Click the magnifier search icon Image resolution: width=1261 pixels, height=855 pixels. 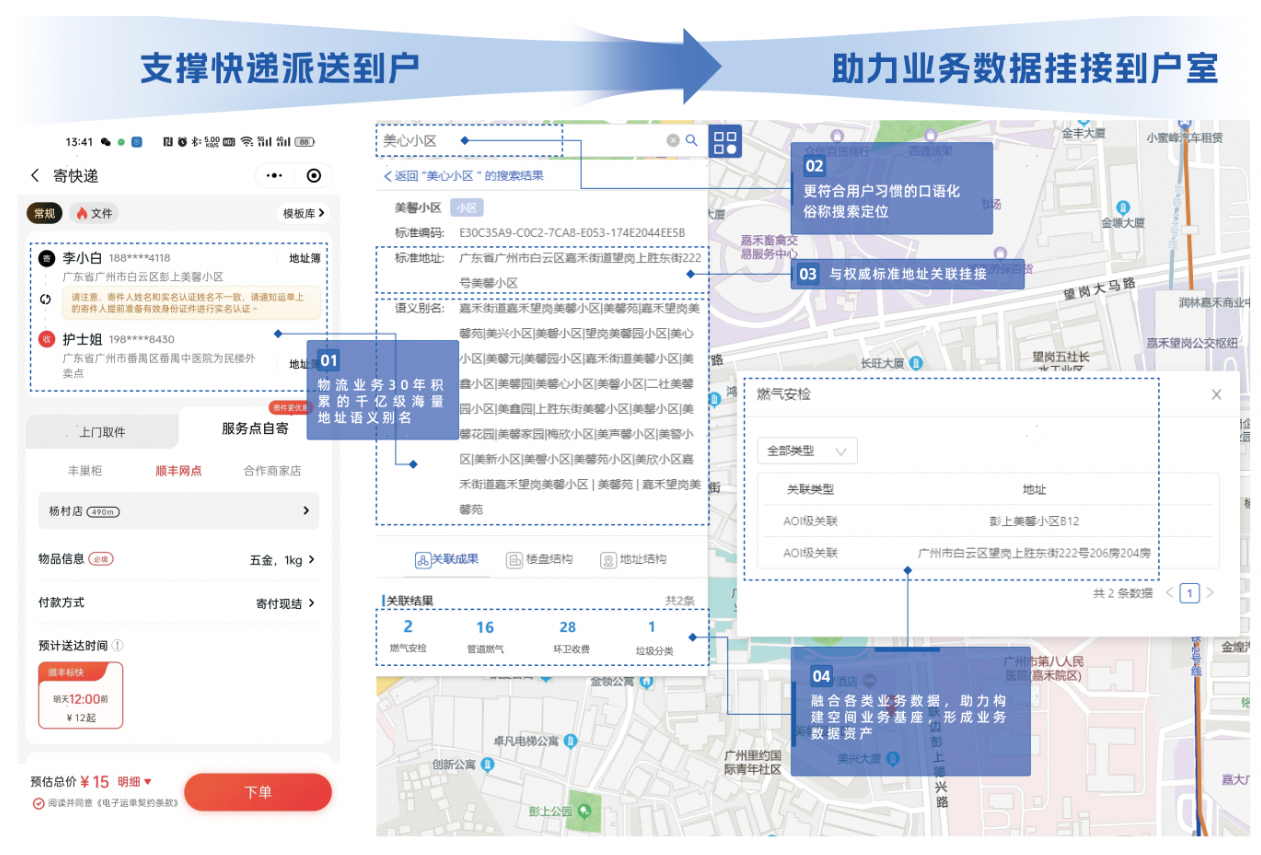coord(691,141)
